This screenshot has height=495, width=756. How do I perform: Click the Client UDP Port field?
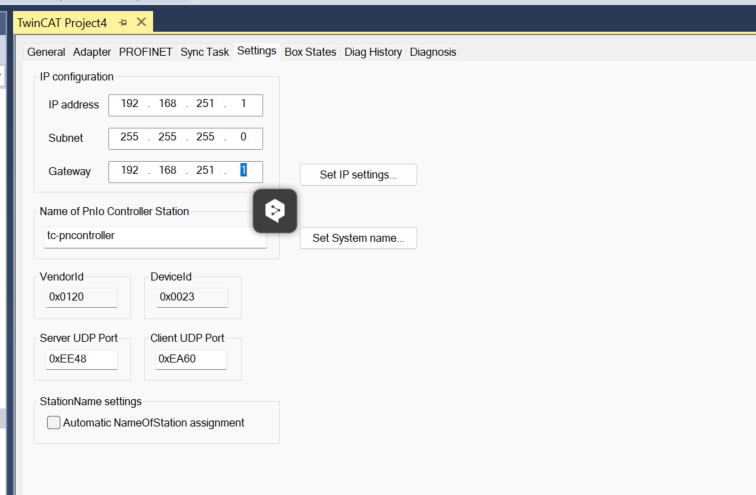click(x=191, y=359)
